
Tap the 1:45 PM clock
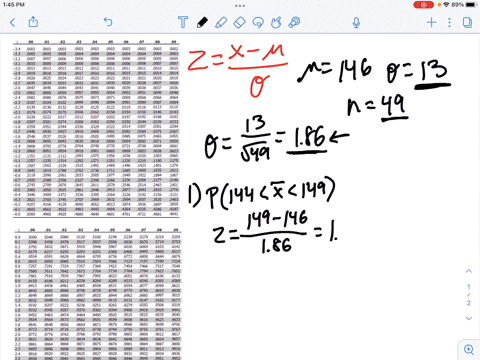(x=14, y=5)
